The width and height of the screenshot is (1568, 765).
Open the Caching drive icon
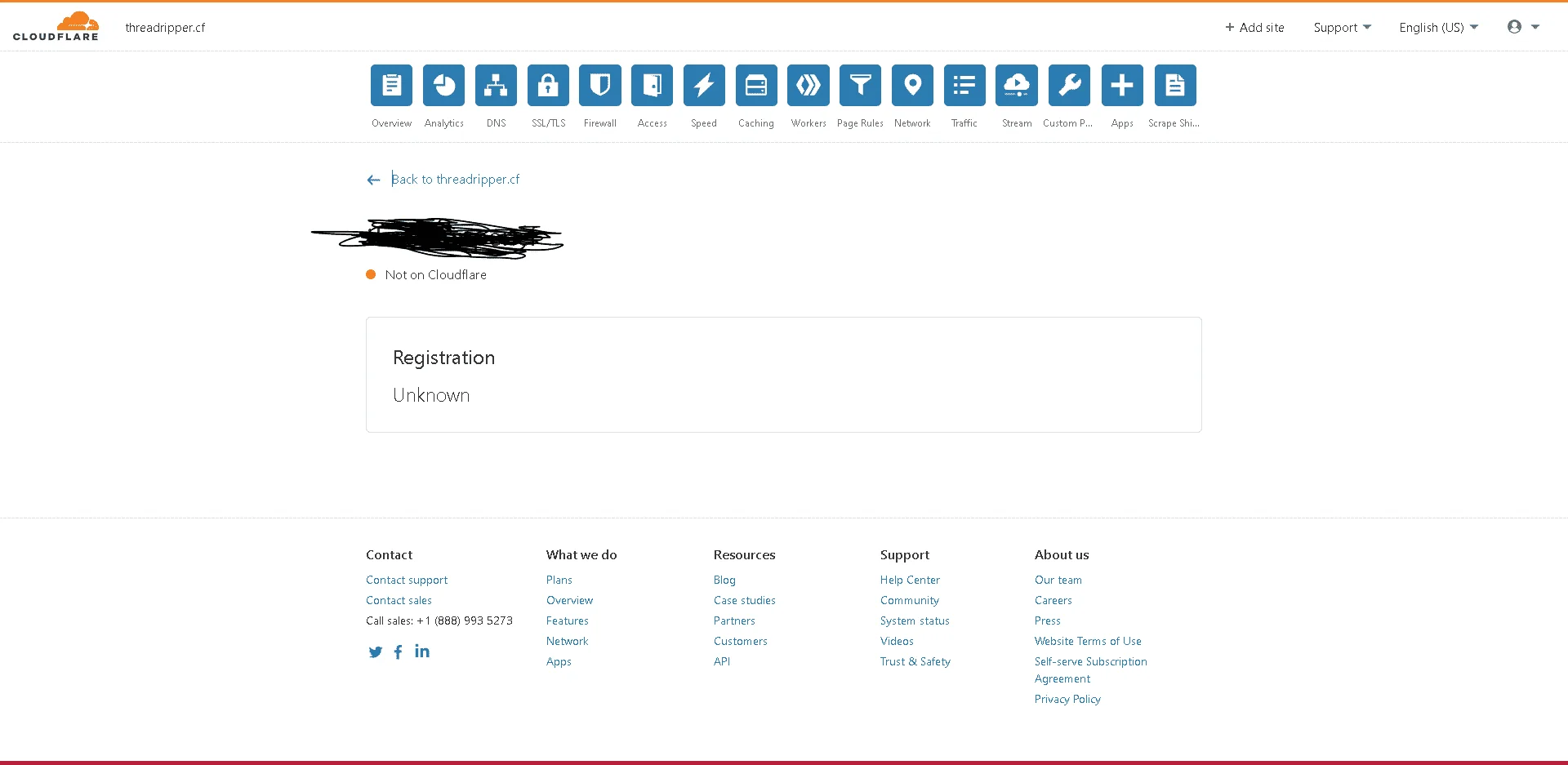tap(756, 85)
